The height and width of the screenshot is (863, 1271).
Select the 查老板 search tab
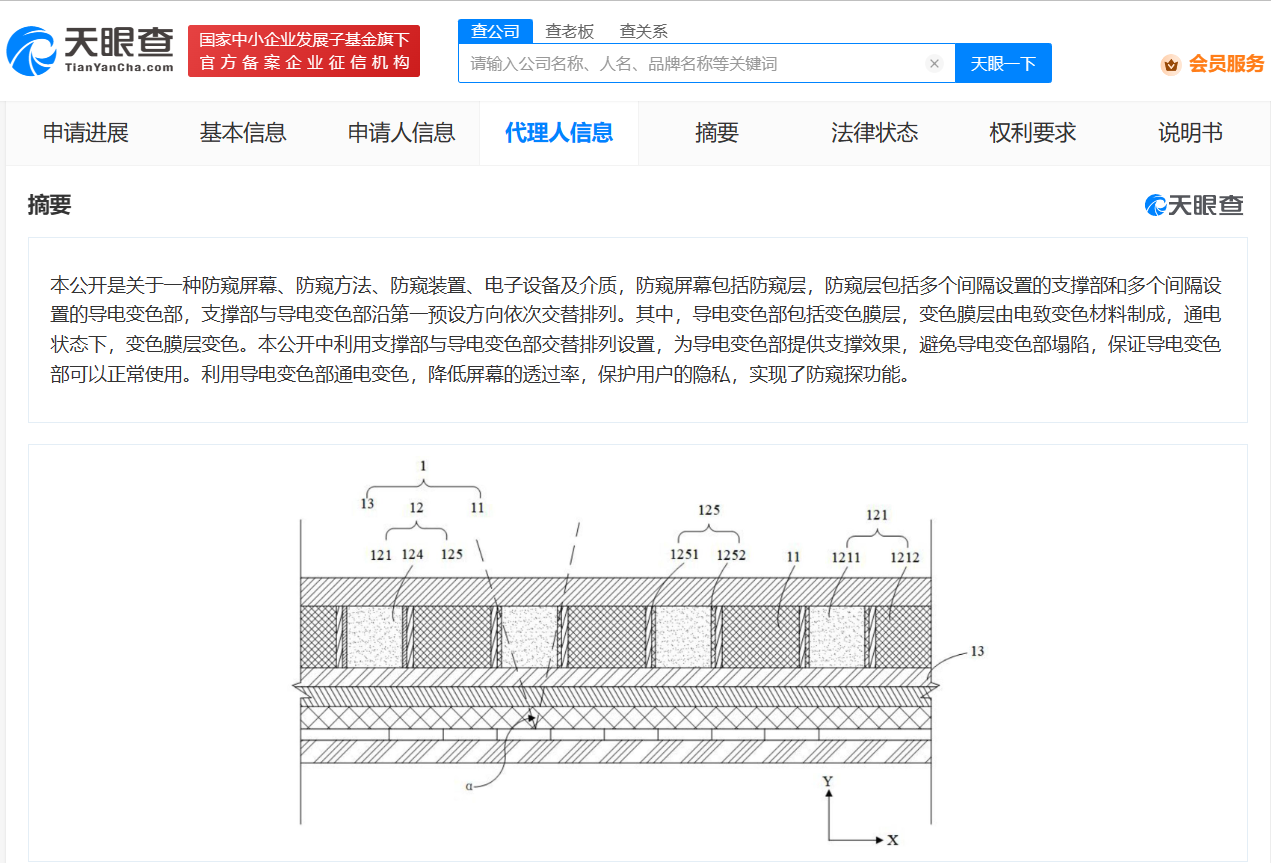[x=569, y=31]
